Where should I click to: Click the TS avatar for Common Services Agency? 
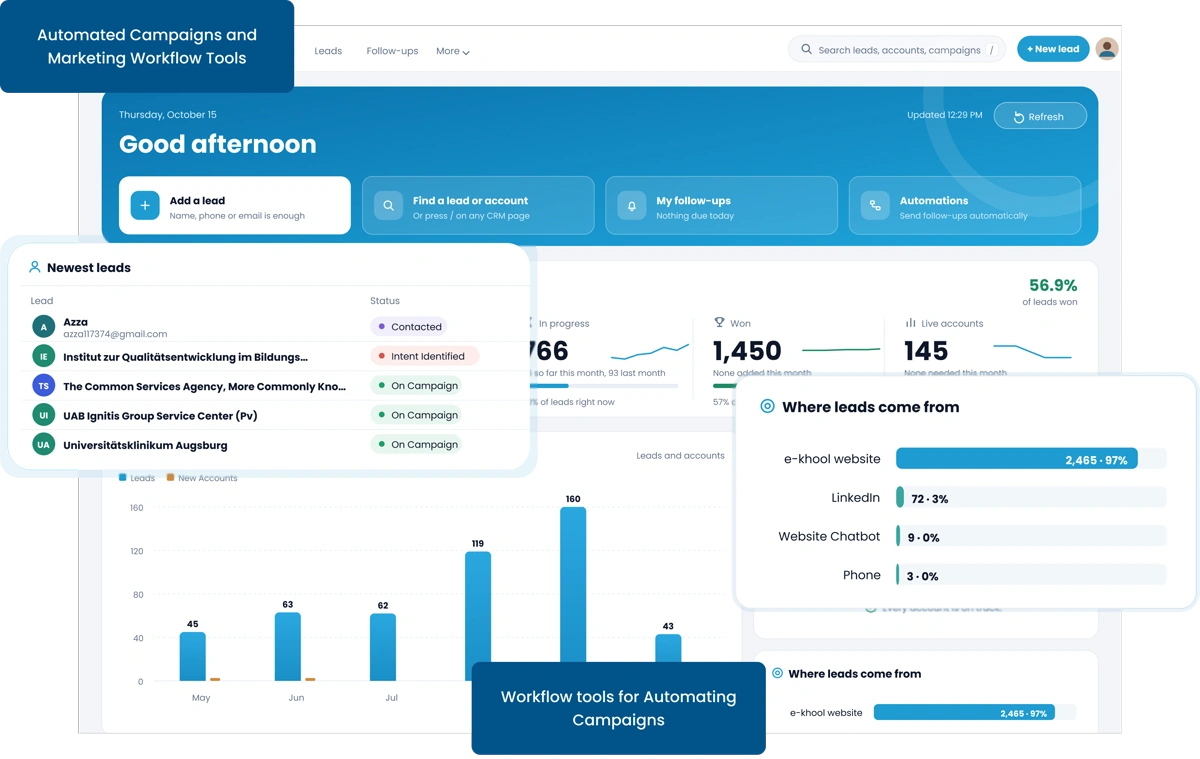(43, 385)
